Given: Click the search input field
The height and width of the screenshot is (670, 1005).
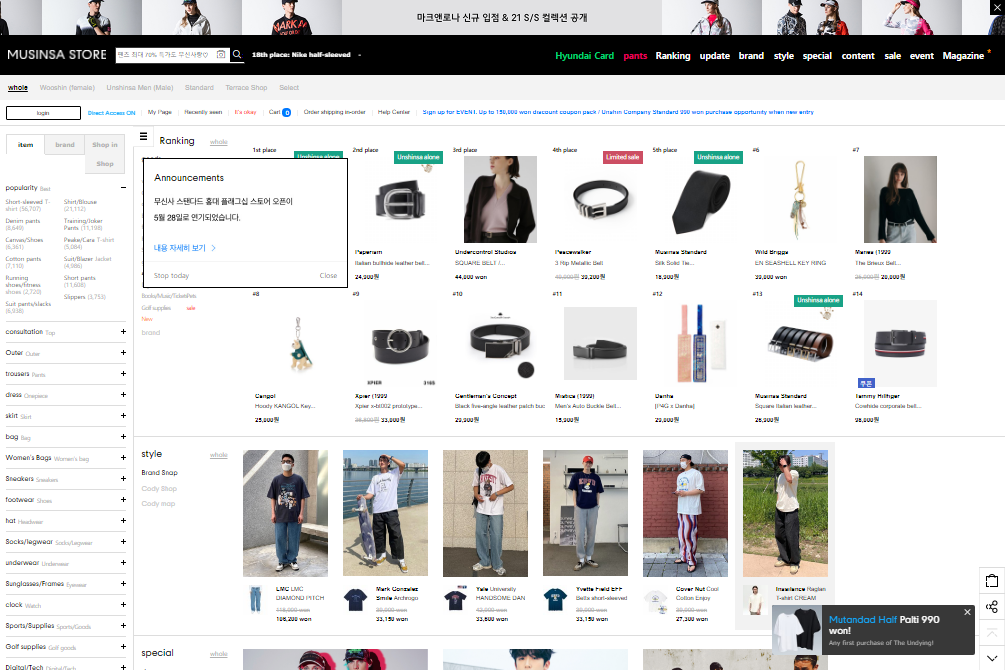Looking at the screenshot, I should [x=165, y=55].
